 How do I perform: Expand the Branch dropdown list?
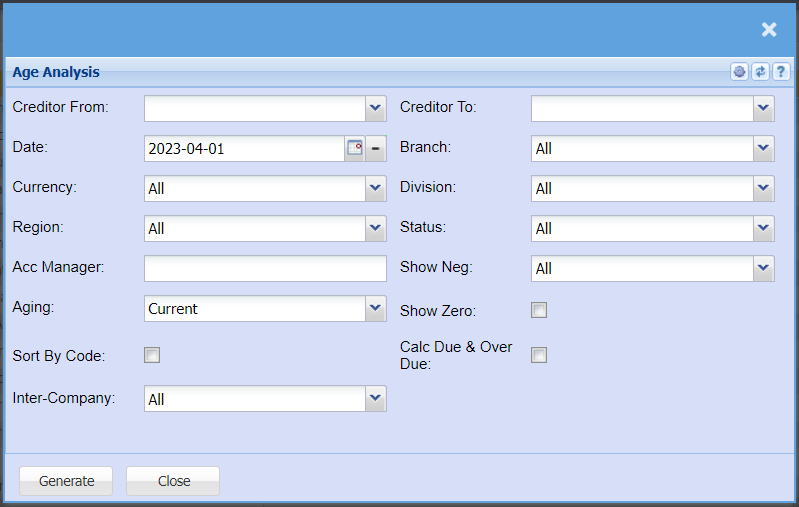763,148
